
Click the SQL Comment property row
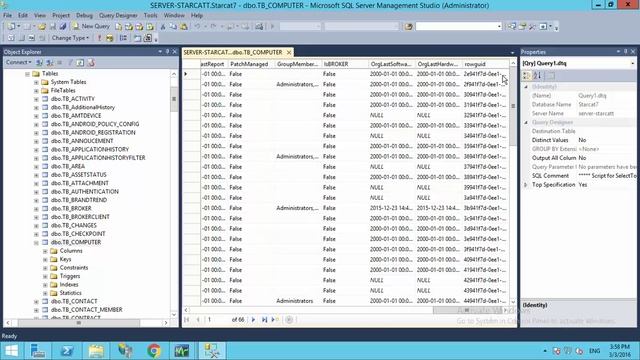coord(580,176)
